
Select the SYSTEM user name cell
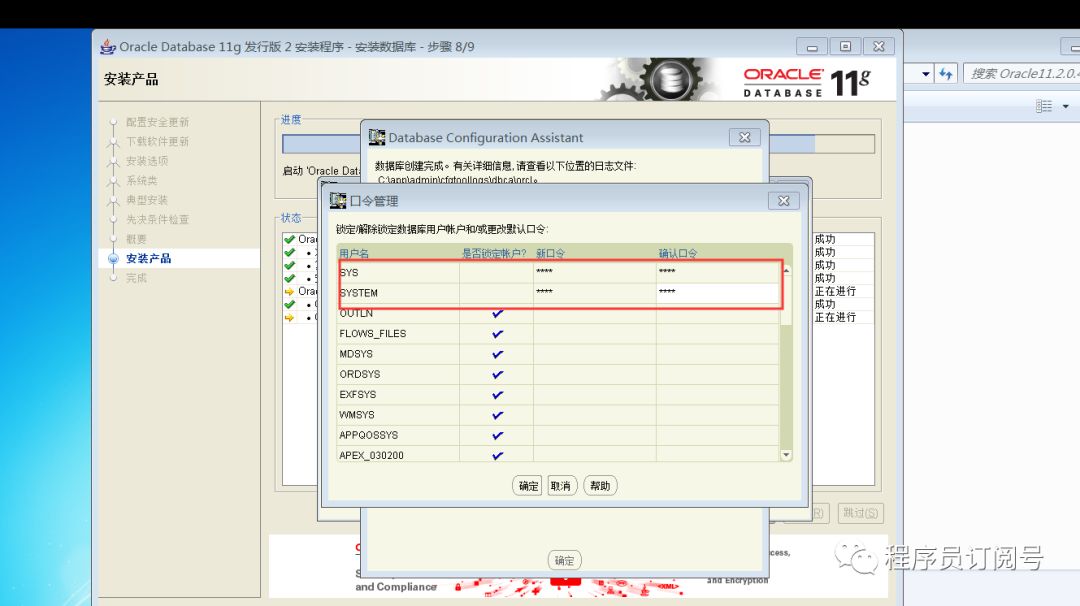398,293
